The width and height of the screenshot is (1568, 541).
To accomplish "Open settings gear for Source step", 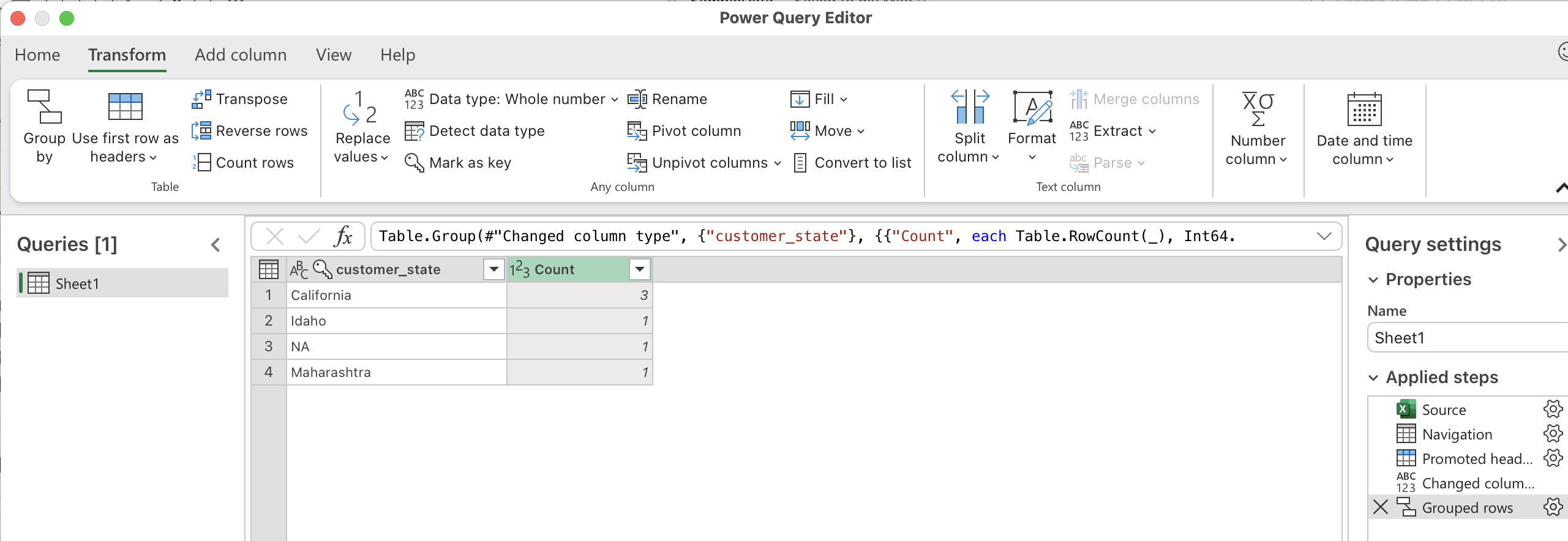I will pyautogui.click(x=1553, y=409).
